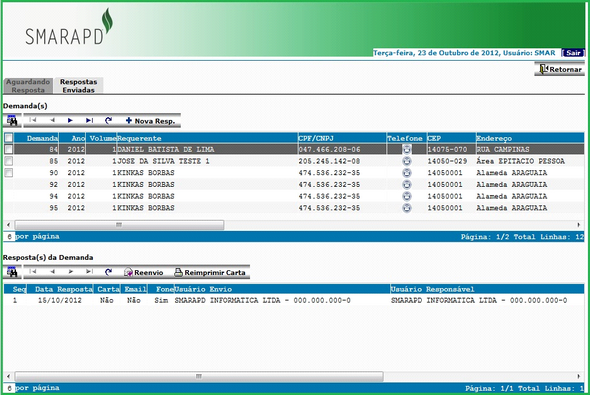The height and width of the screenshot is (395, 590).
Task: Click rows-per-page field in Demanda footer
Action: tap(9, 237)
